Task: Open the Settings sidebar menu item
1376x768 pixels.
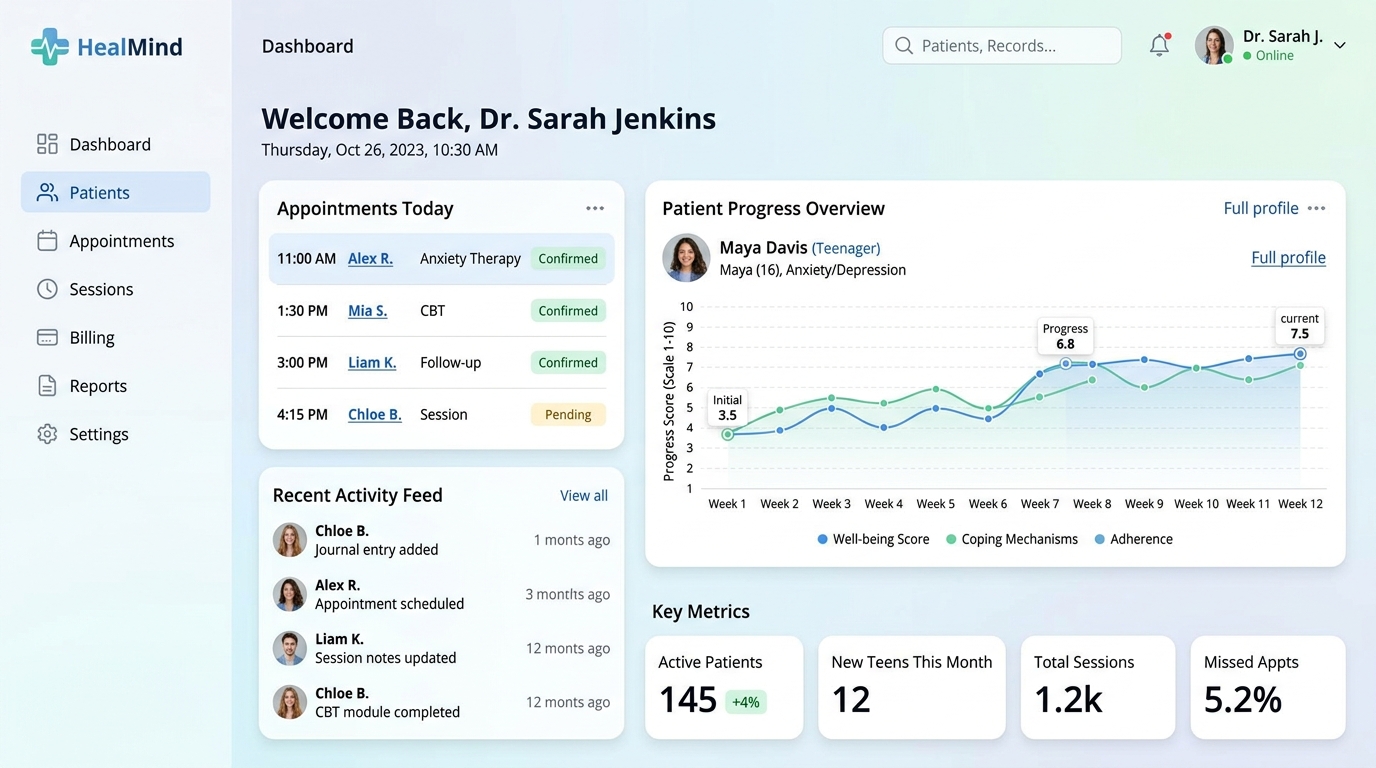Action: (116, 434)
